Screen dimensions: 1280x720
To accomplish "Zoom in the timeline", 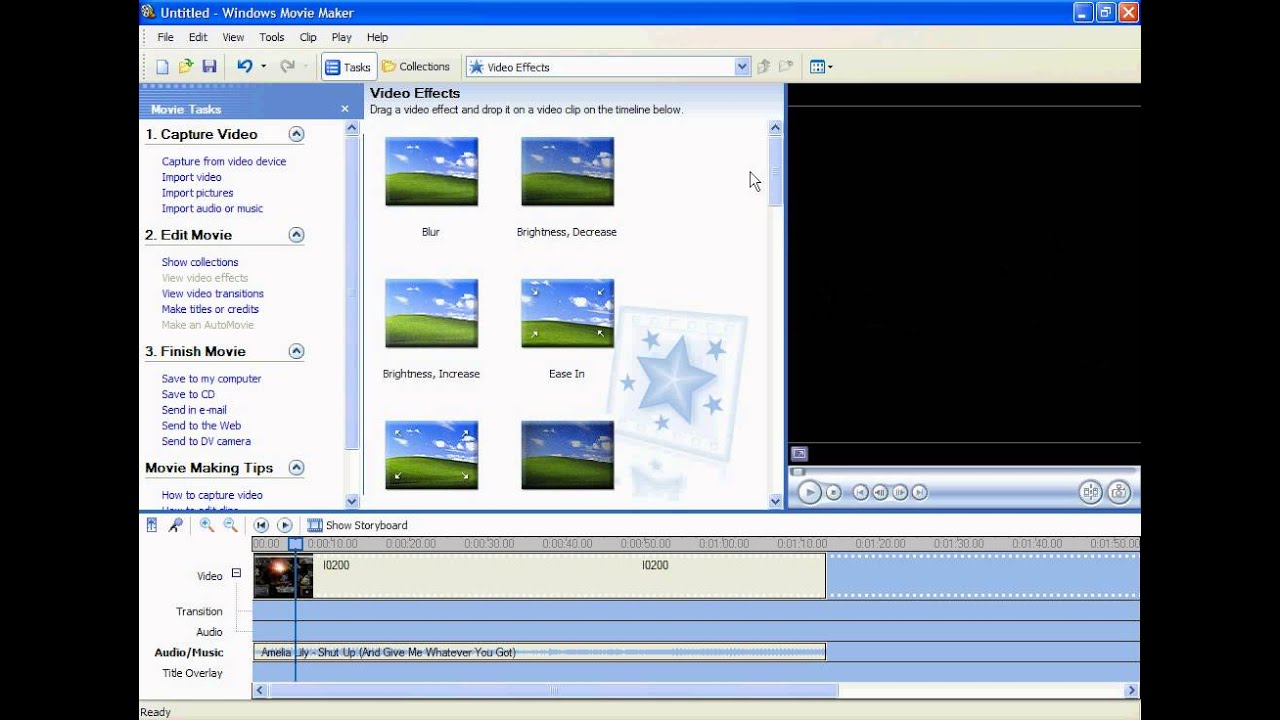I will (x=207, y=525).
